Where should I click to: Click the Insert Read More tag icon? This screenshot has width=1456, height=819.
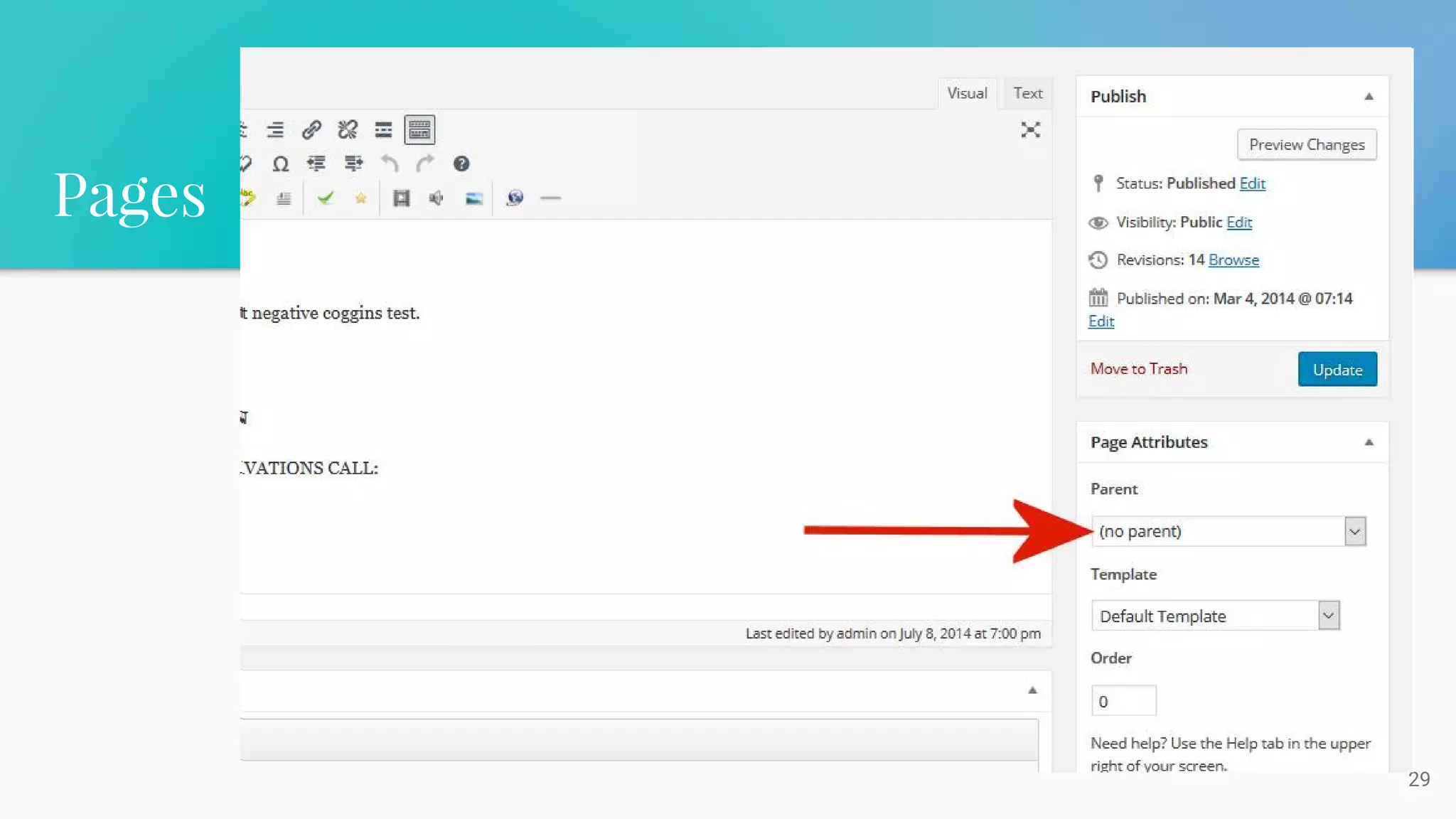(383, 129)
